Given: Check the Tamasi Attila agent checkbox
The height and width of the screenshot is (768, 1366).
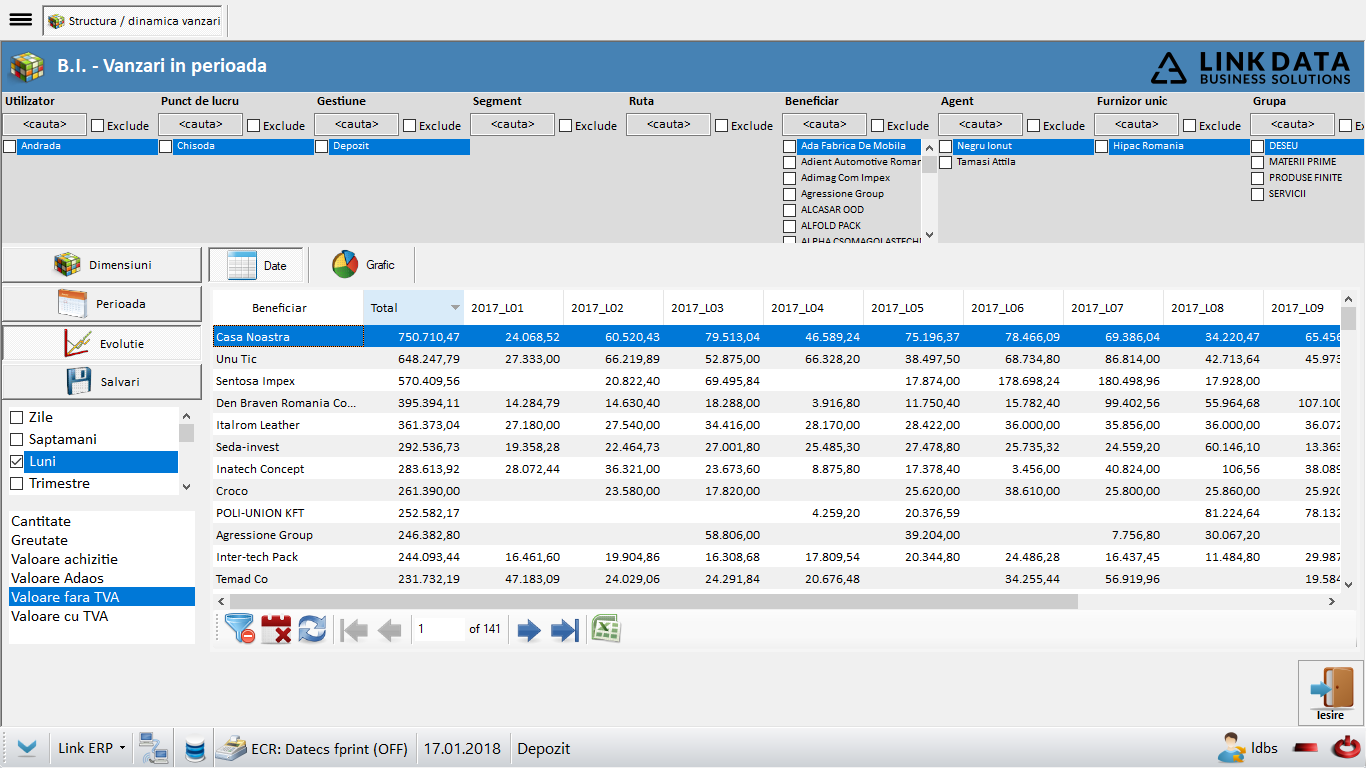Looking at the screenshot, I should tap(945, 162).
